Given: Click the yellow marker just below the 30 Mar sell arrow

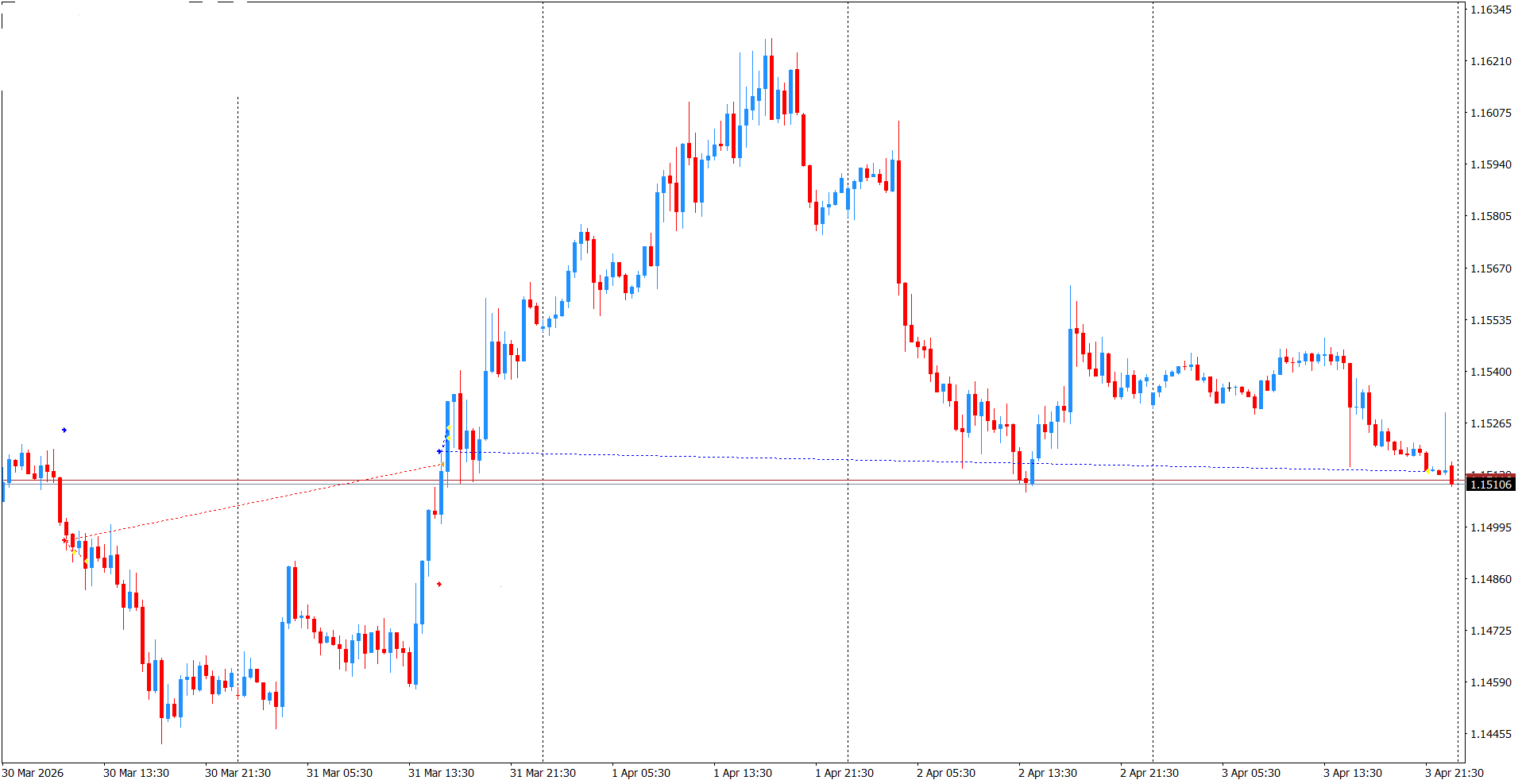Looking at the screenshot, I should [75, 552].
